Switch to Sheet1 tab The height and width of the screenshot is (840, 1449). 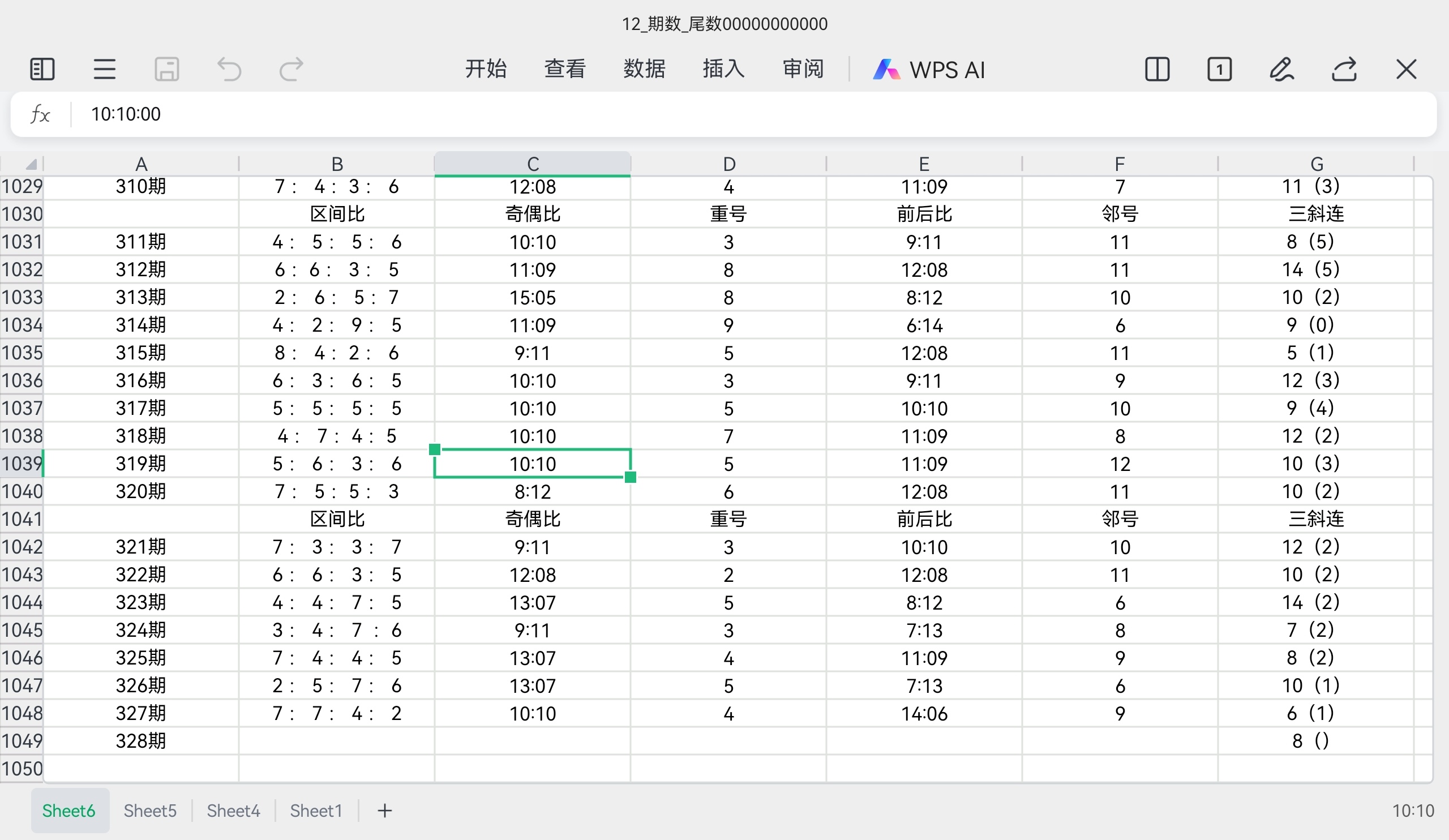tap(316, 811)
